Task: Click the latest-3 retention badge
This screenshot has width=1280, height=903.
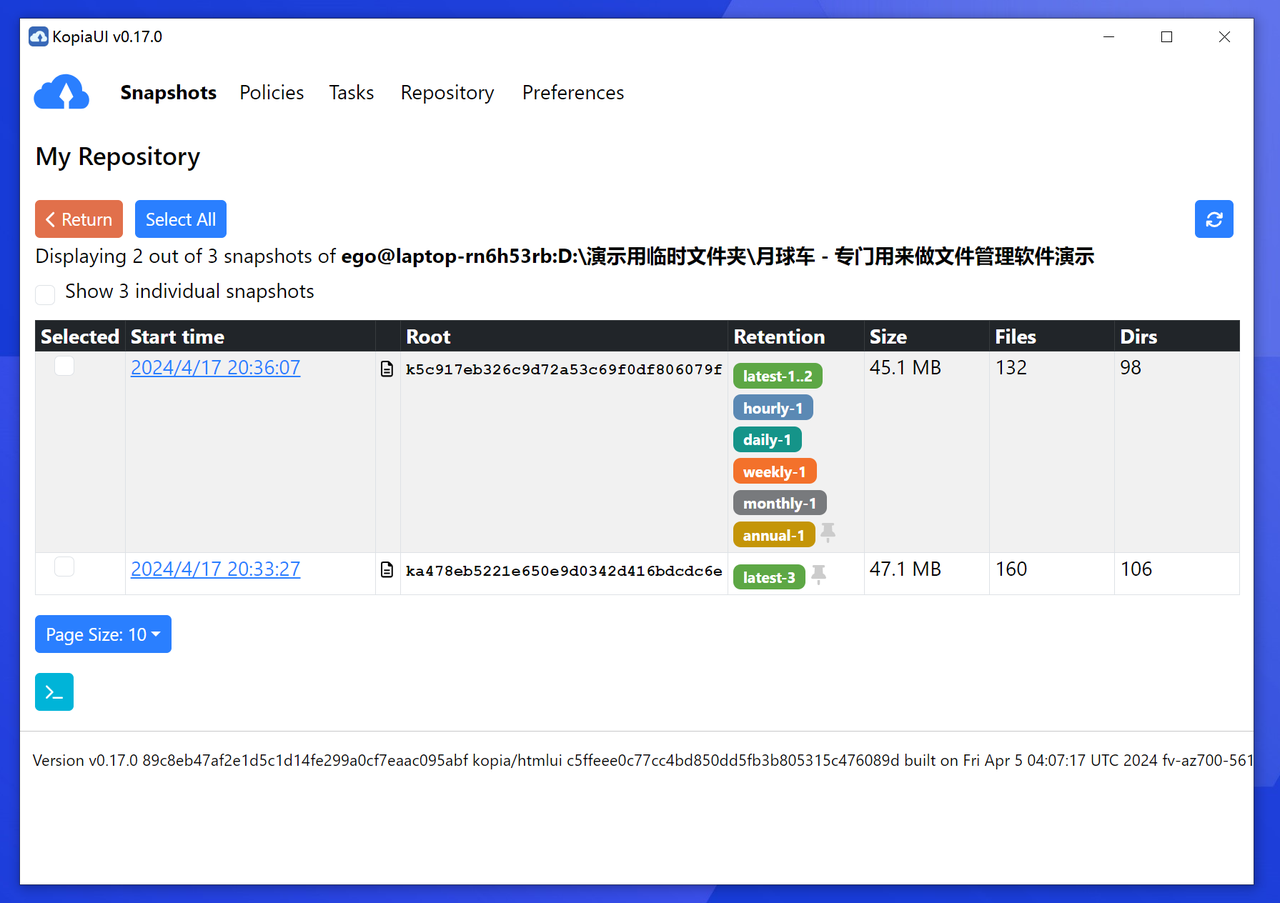Action: tap(768, 577)
